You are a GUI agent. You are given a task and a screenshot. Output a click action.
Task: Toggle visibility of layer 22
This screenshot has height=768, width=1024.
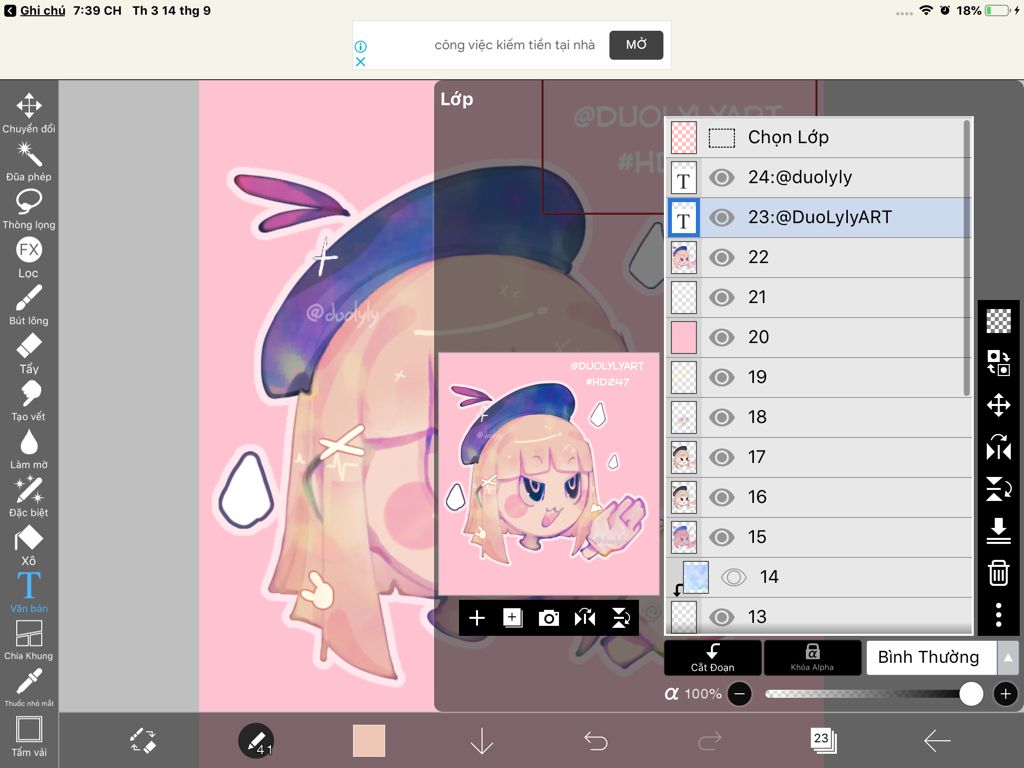[x=722, y=257]
